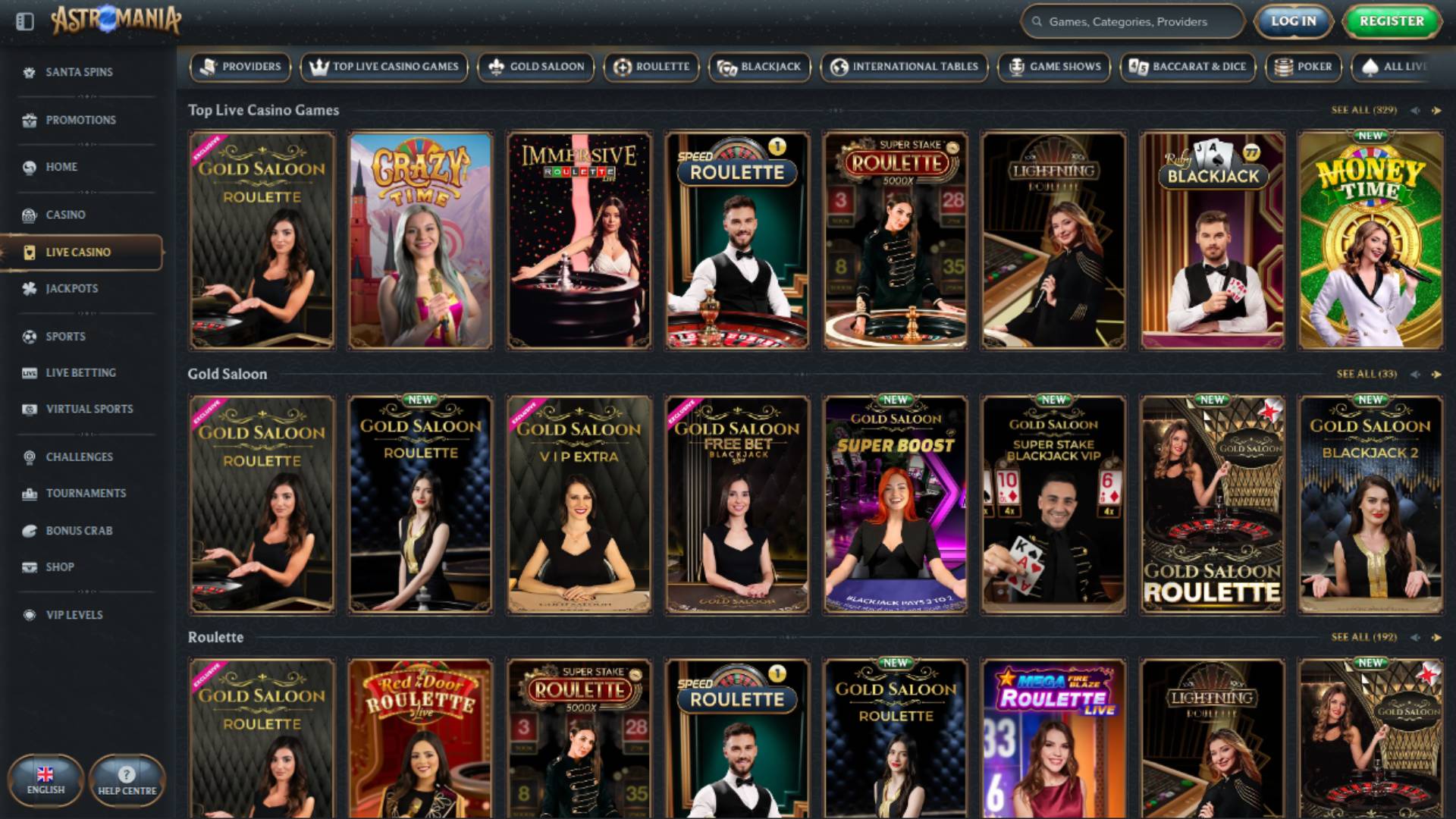The width and height of the screenshot is (1456, 819).
Task: Launch the Crazy Time game
Action: click(x=420, y=241)
